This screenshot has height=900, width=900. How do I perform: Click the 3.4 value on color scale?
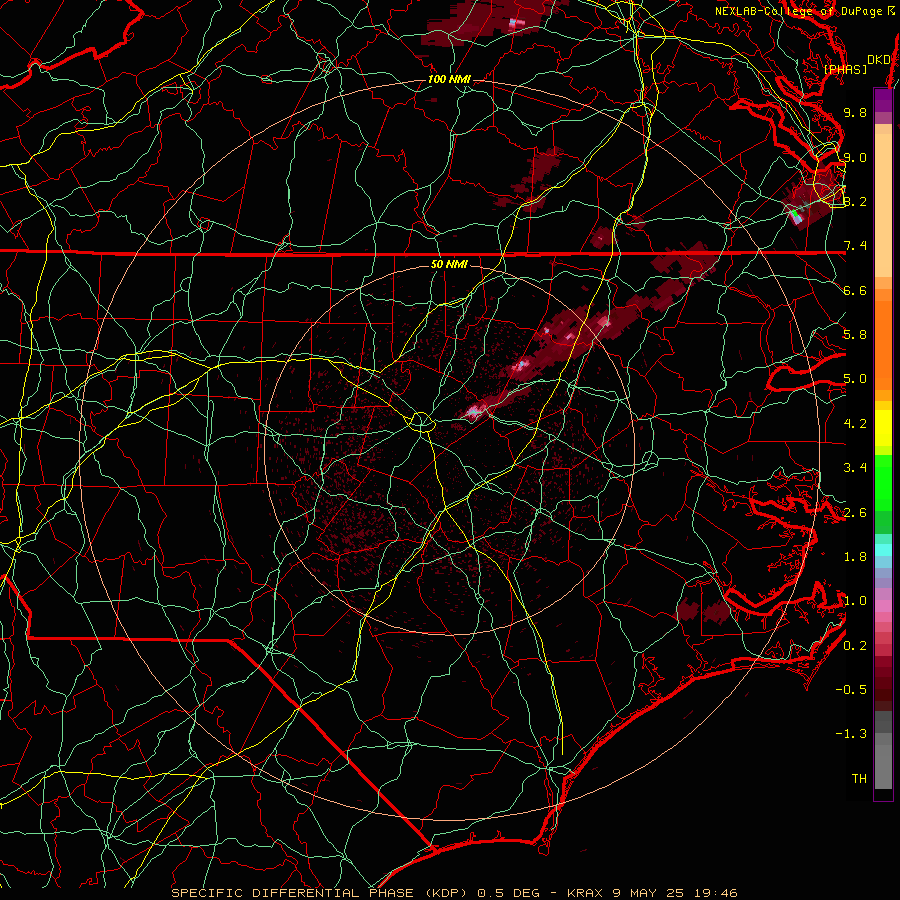coord(855,468)
